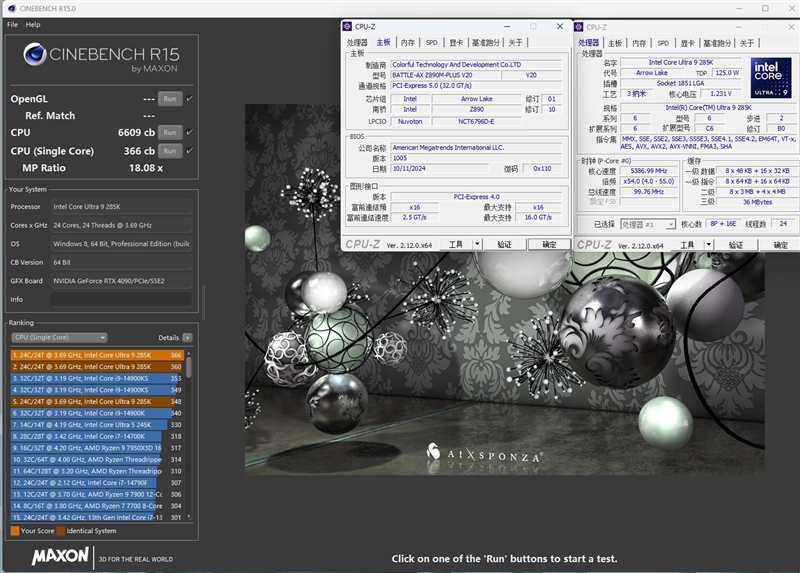Open the 处理器 #1 selection dropdown
The width and height of the screenshot is (800, 573).
pyautogui.click(x=648, y=224)
